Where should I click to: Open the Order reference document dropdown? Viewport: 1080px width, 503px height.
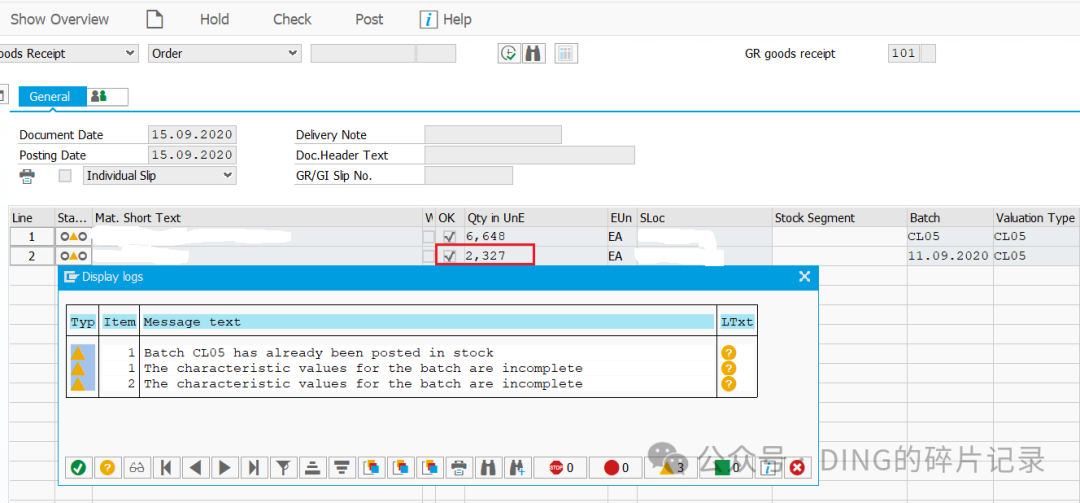[225, 53]
